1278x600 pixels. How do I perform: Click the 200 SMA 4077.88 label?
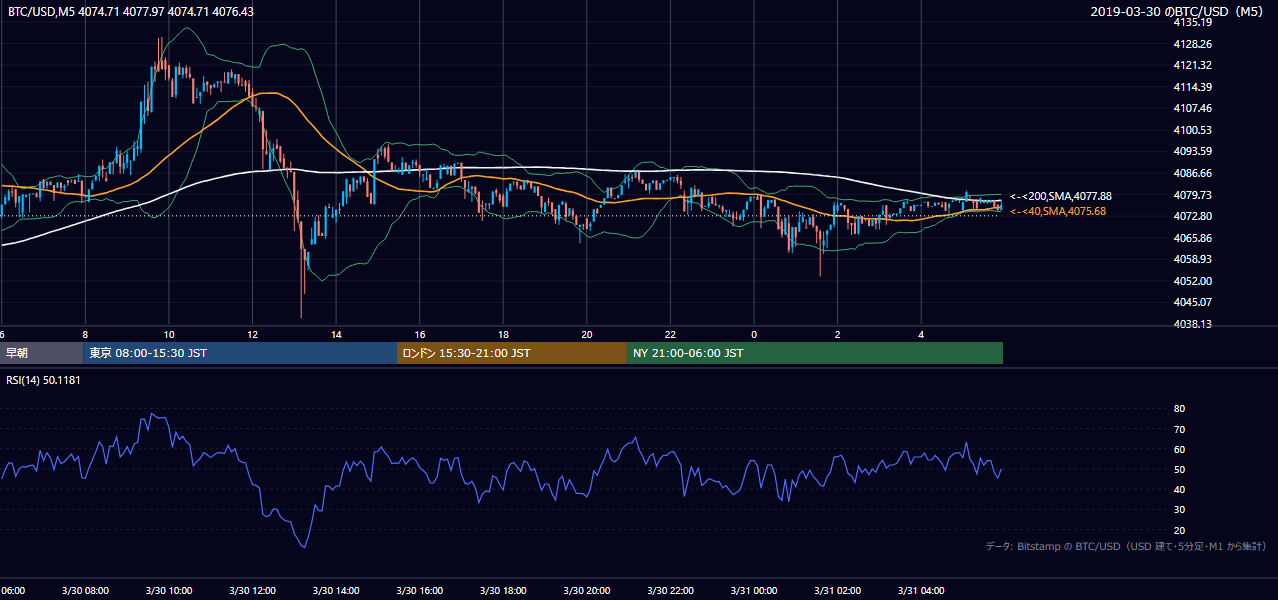[x=1060, y=197]
